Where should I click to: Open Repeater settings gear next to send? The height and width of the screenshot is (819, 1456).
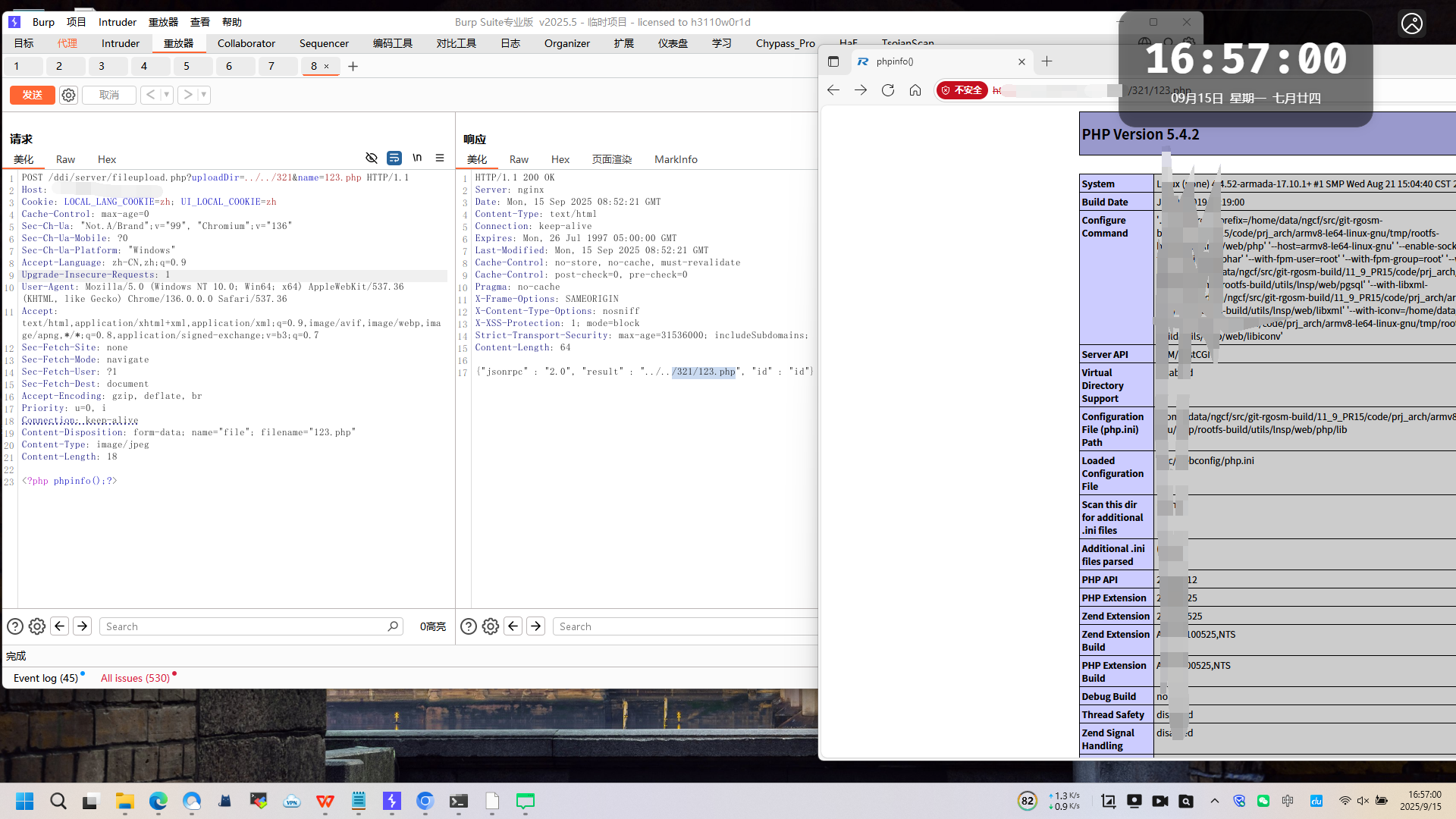click(68, 95)
